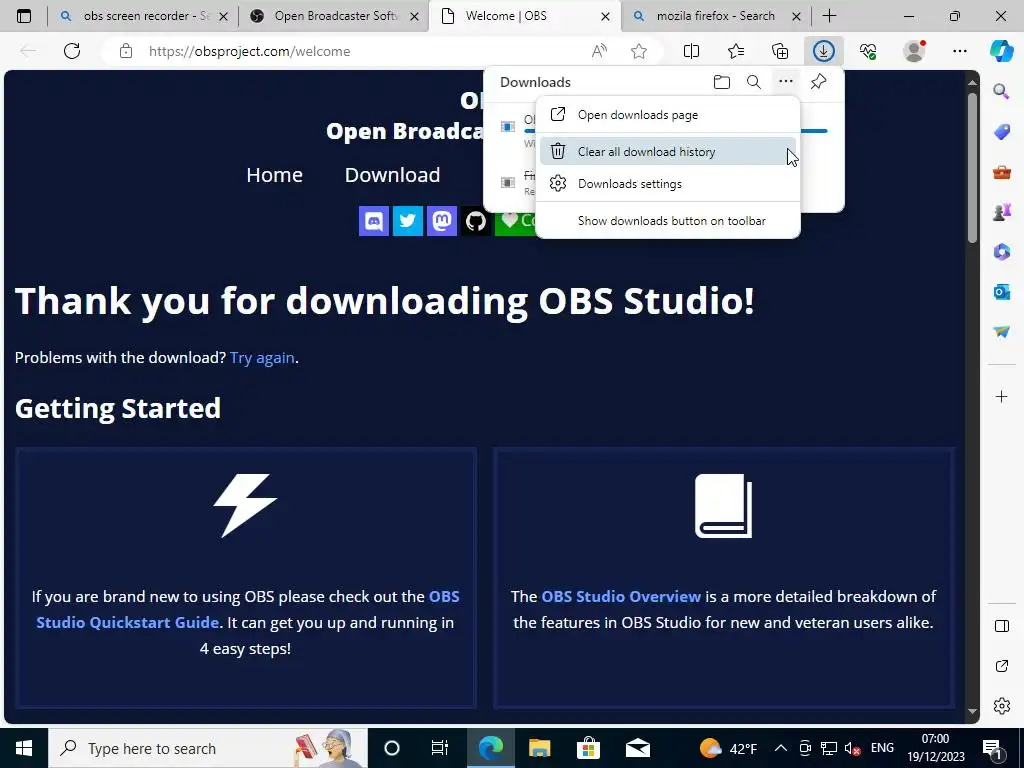This screenshot has height=768, width=1024.
Task: Toggle the Downloads toolbar button
Action: (824, 51)
